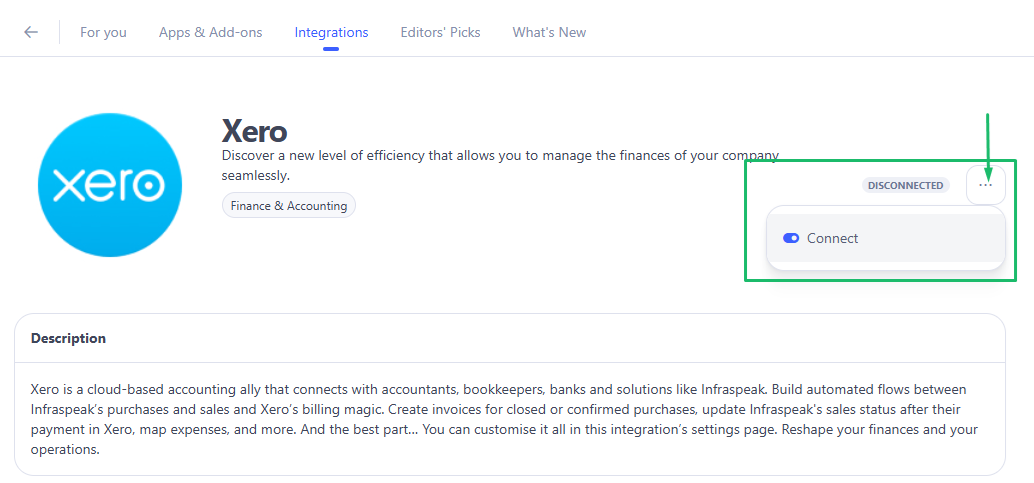Image resolution: width=1034 pixels, height=483 pixels.
Task: View the What's New tab
Action: point(549,32)
